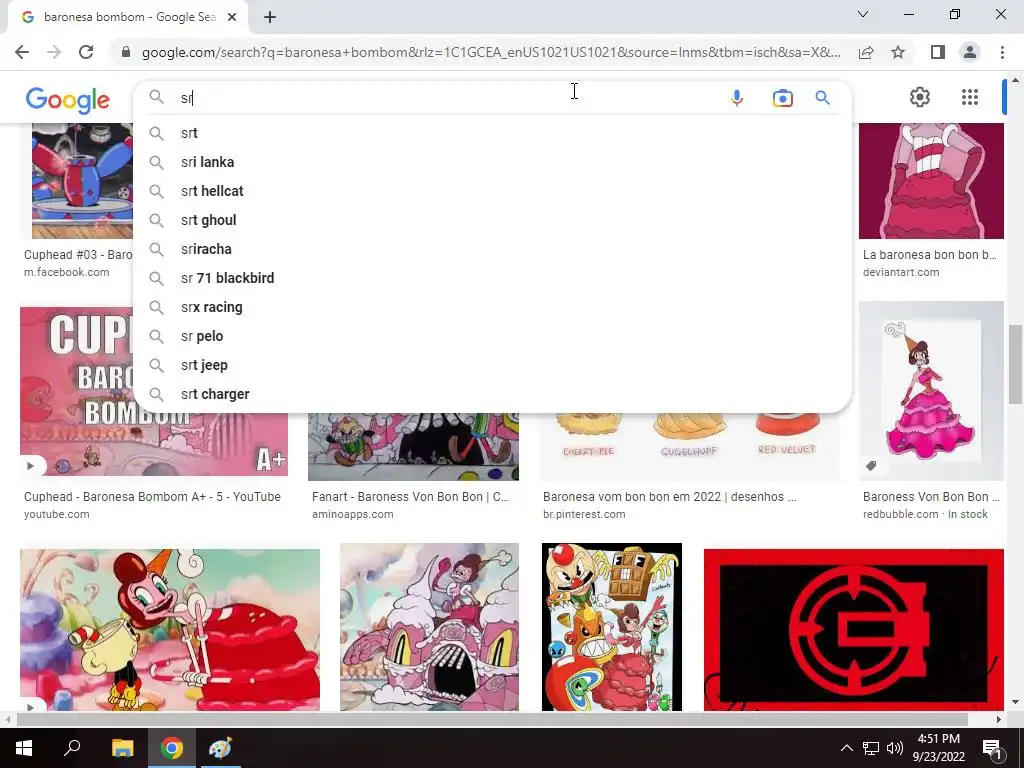The image size is (1024, 768).
Task: Open the redbubble pink dress sticker thumbnail
Action: [x=931, y=391]
